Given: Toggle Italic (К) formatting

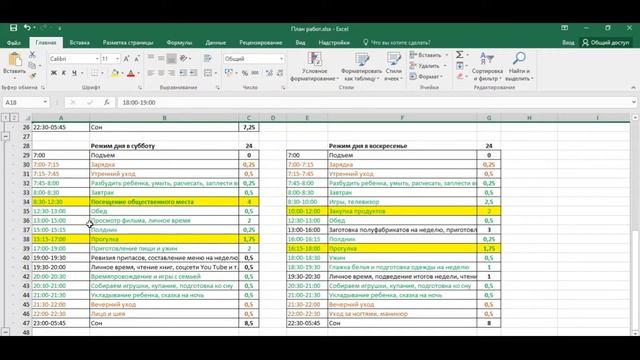Looking at the screenshot, I should pos(64,73).
